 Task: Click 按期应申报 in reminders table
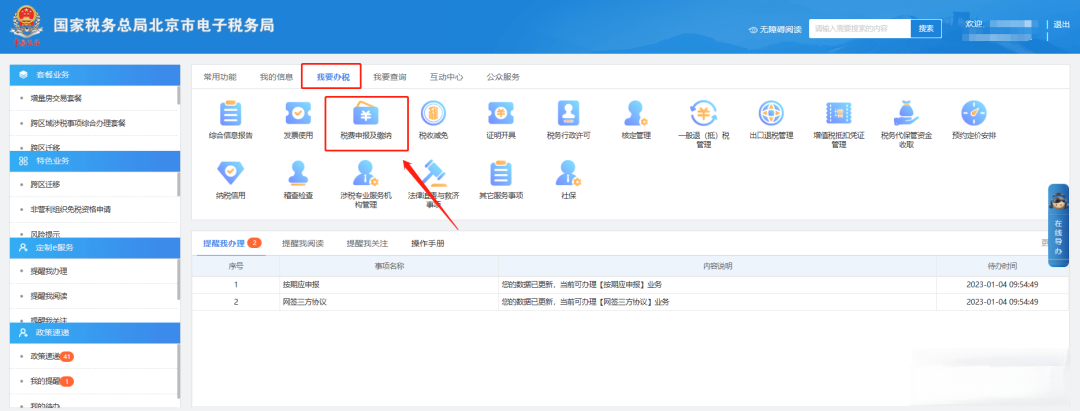(x=301, y=284)
